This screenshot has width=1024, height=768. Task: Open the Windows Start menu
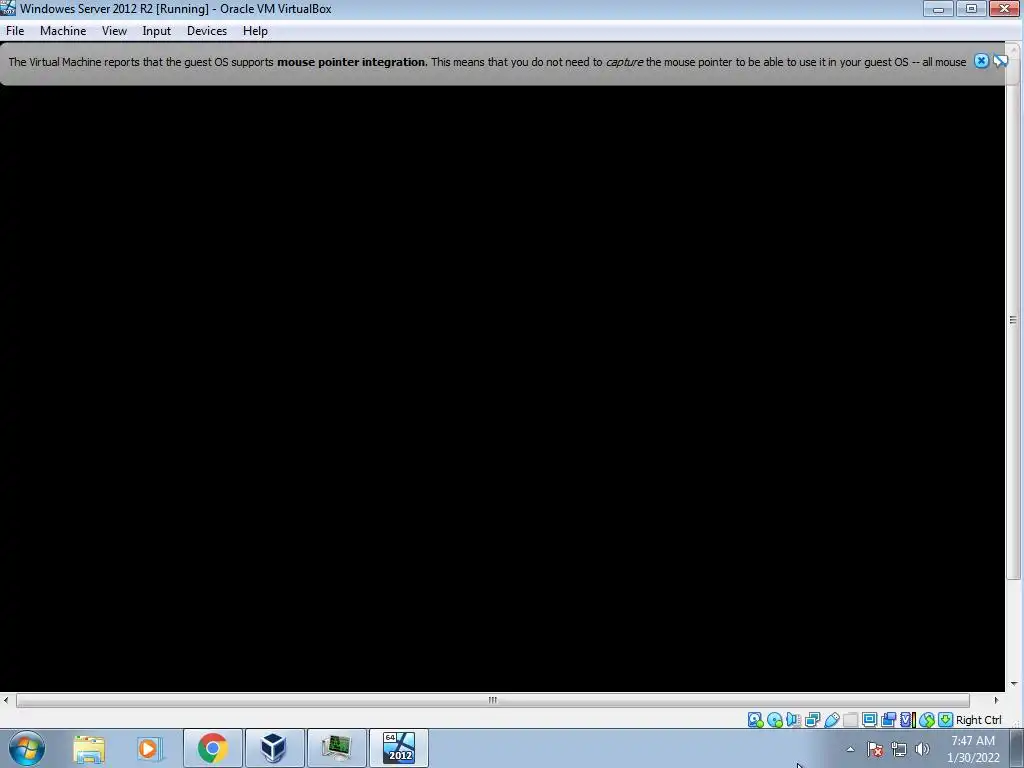[27, 748]
